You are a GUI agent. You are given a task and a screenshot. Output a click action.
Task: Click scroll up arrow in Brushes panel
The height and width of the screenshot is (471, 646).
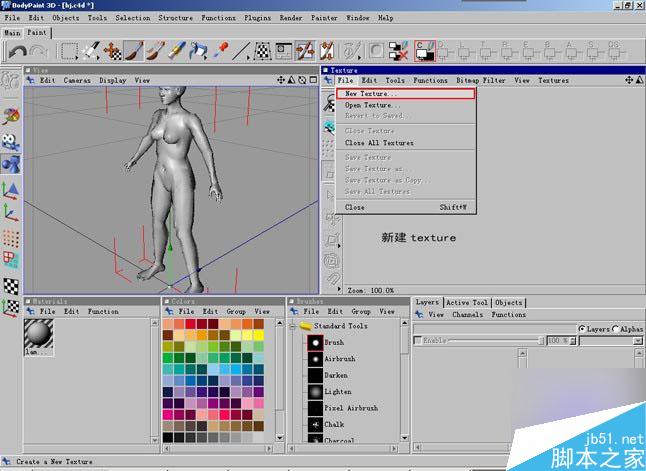pos(405,323)
